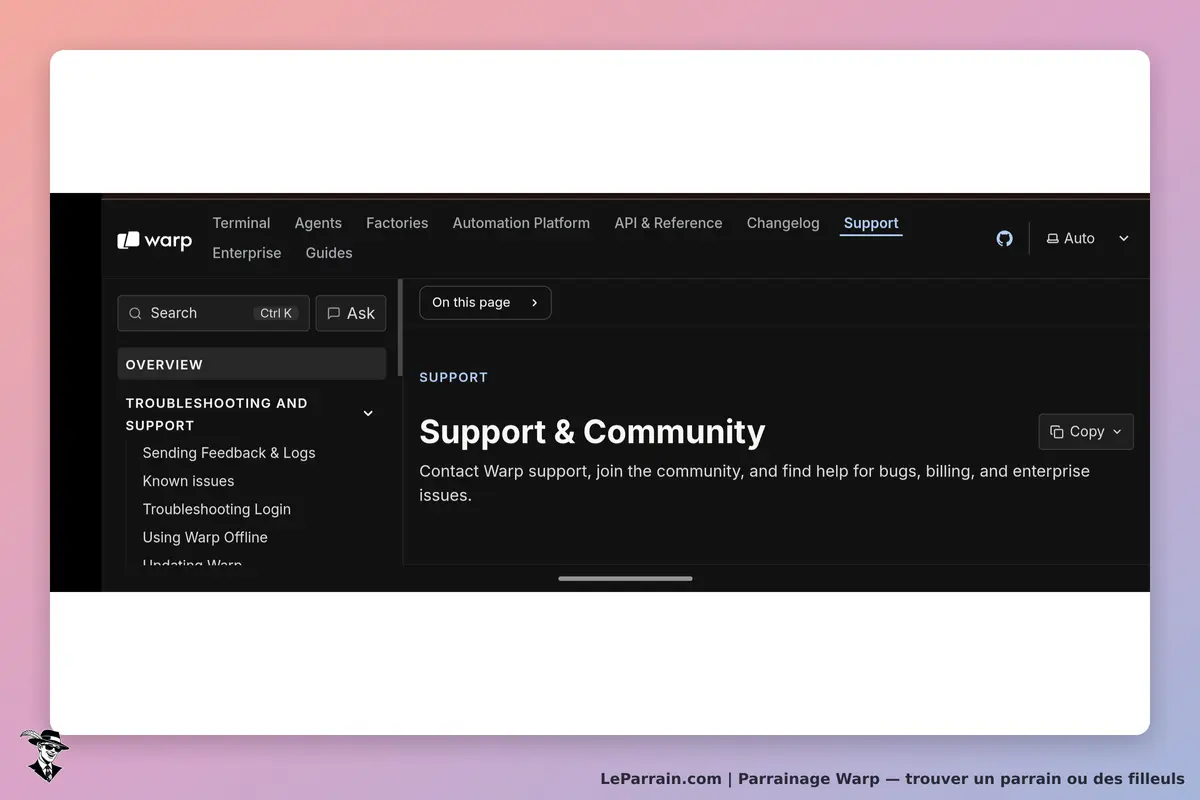Switch to the Factories tab
Image resolution: width=1200 pixels, height=800 pixels.
[397, 223]
